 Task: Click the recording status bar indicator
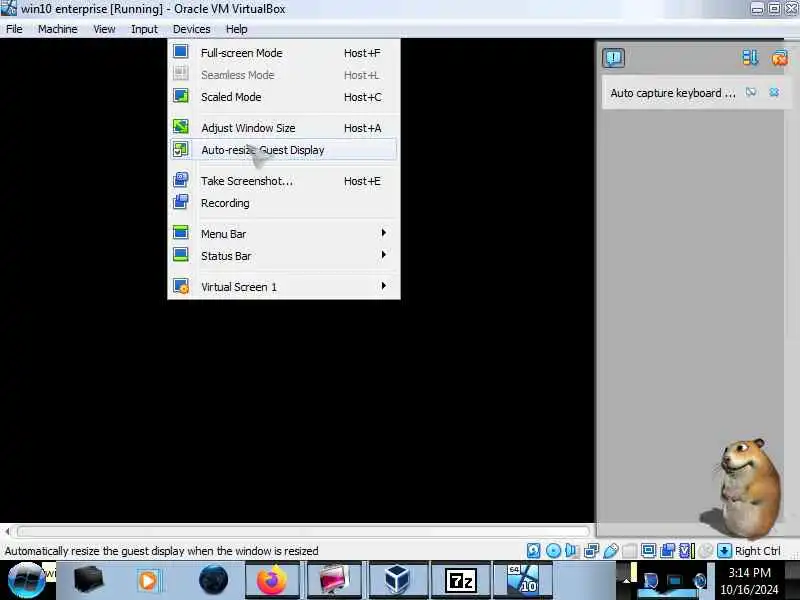pos(667,551)
